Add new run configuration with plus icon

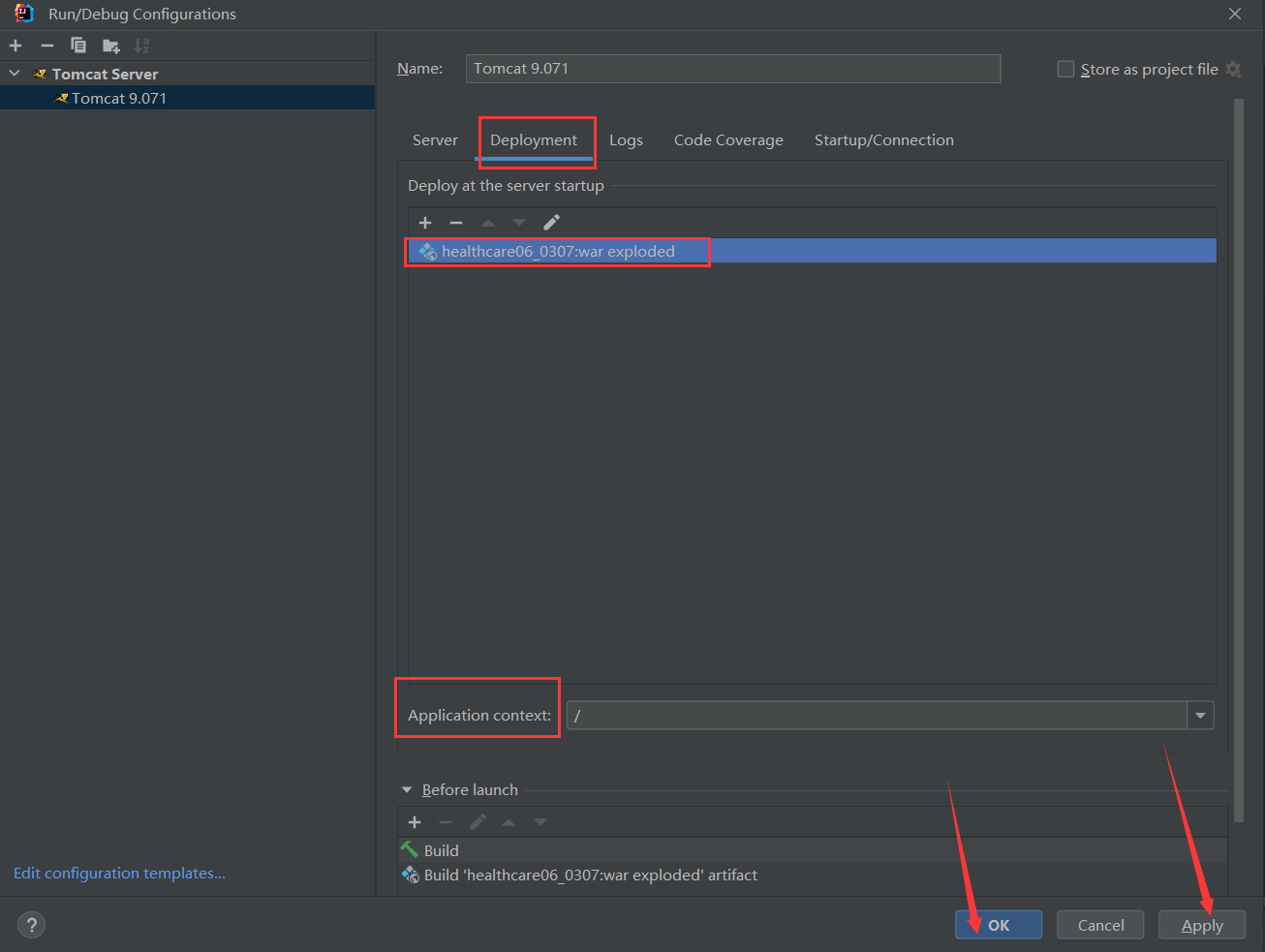coord(15,46)
